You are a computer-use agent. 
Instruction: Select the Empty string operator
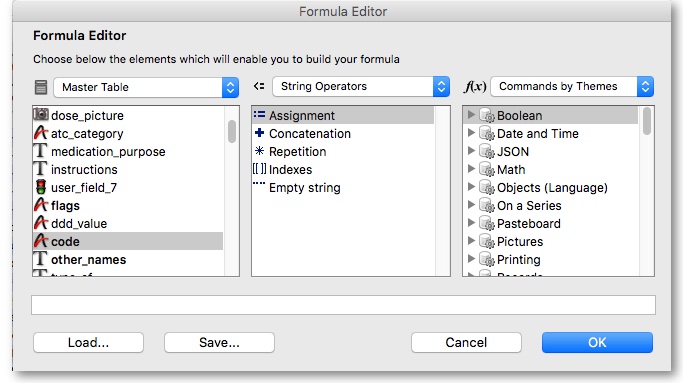click(304, 188)
